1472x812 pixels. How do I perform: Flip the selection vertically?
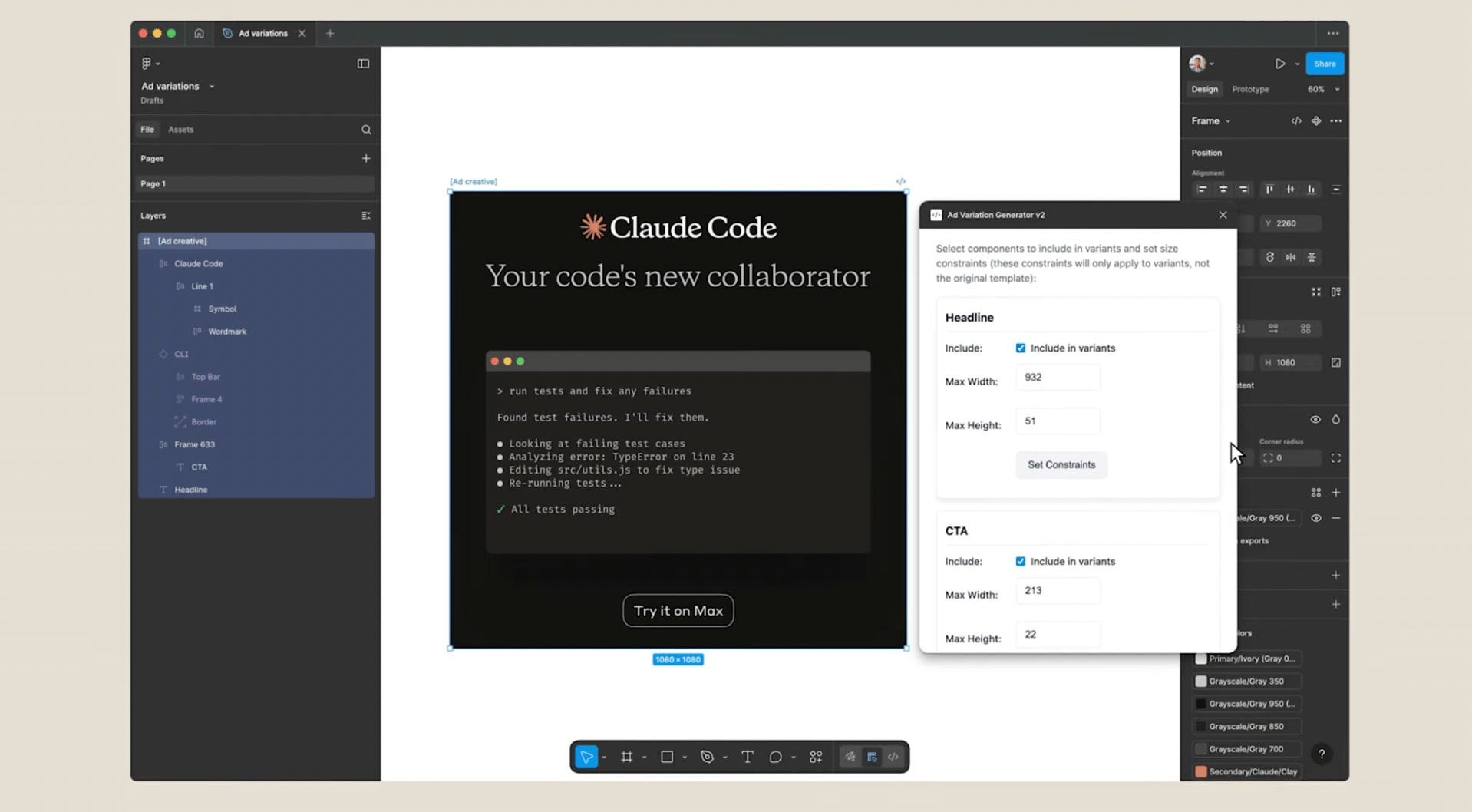pos(1312,257)
